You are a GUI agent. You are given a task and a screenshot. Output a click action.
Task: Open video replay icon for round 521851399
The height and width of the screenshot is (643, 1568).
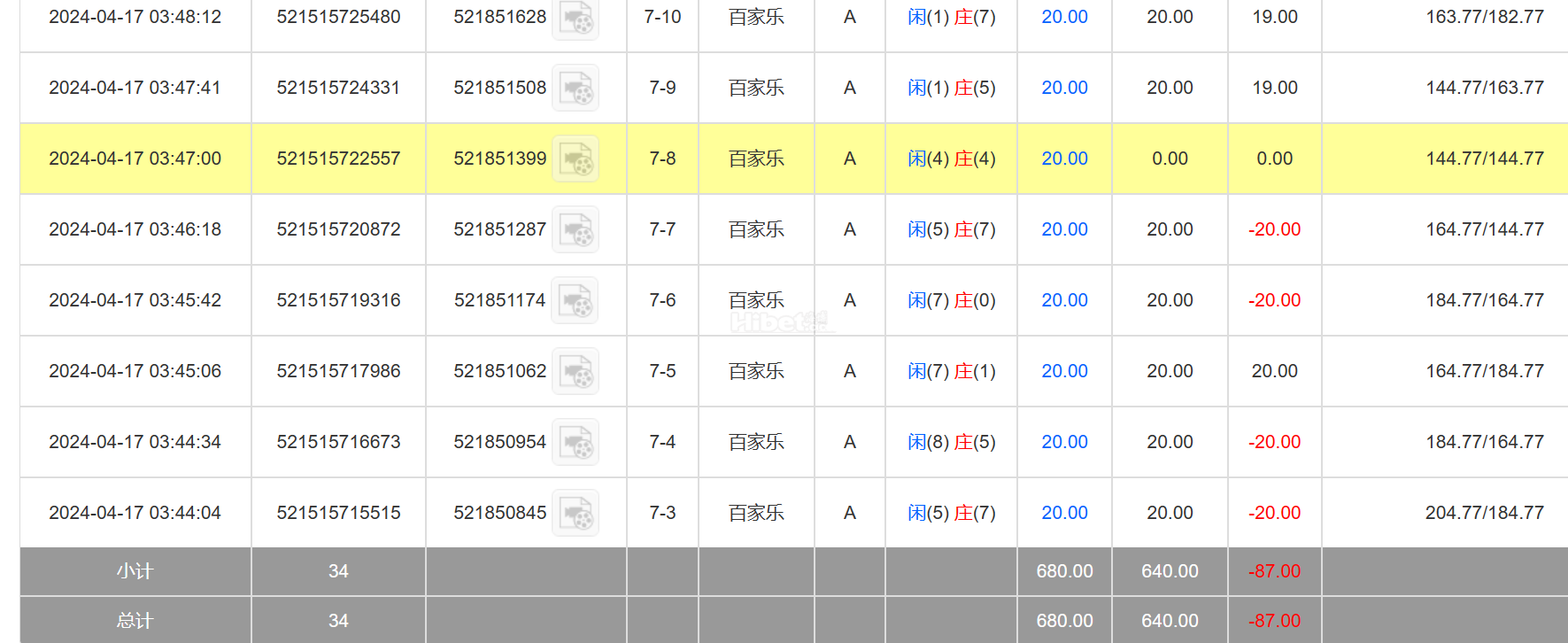tap(575, 159)
